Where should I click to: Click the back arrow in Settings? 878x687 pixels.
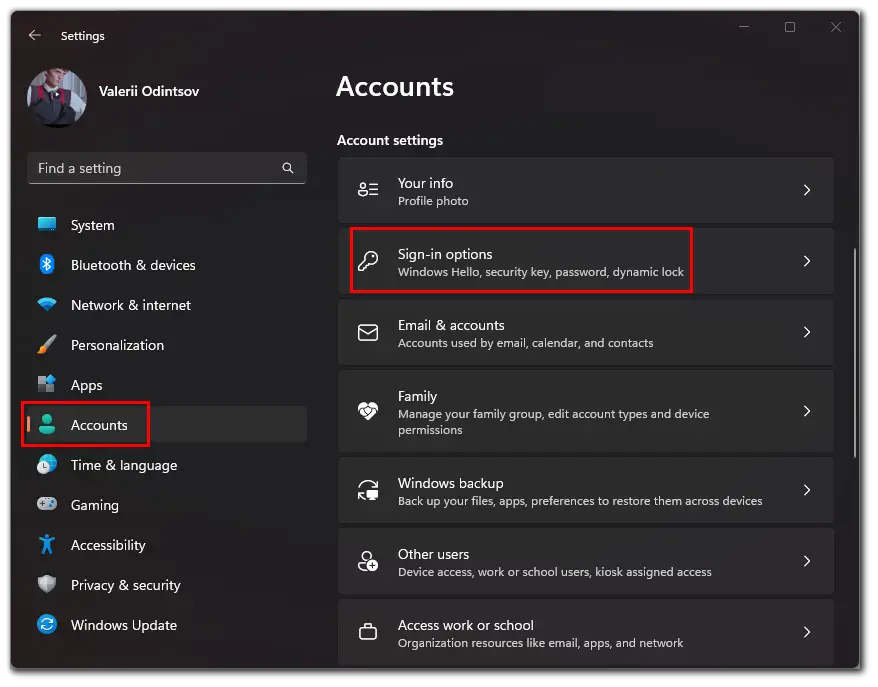click(35, 35)
